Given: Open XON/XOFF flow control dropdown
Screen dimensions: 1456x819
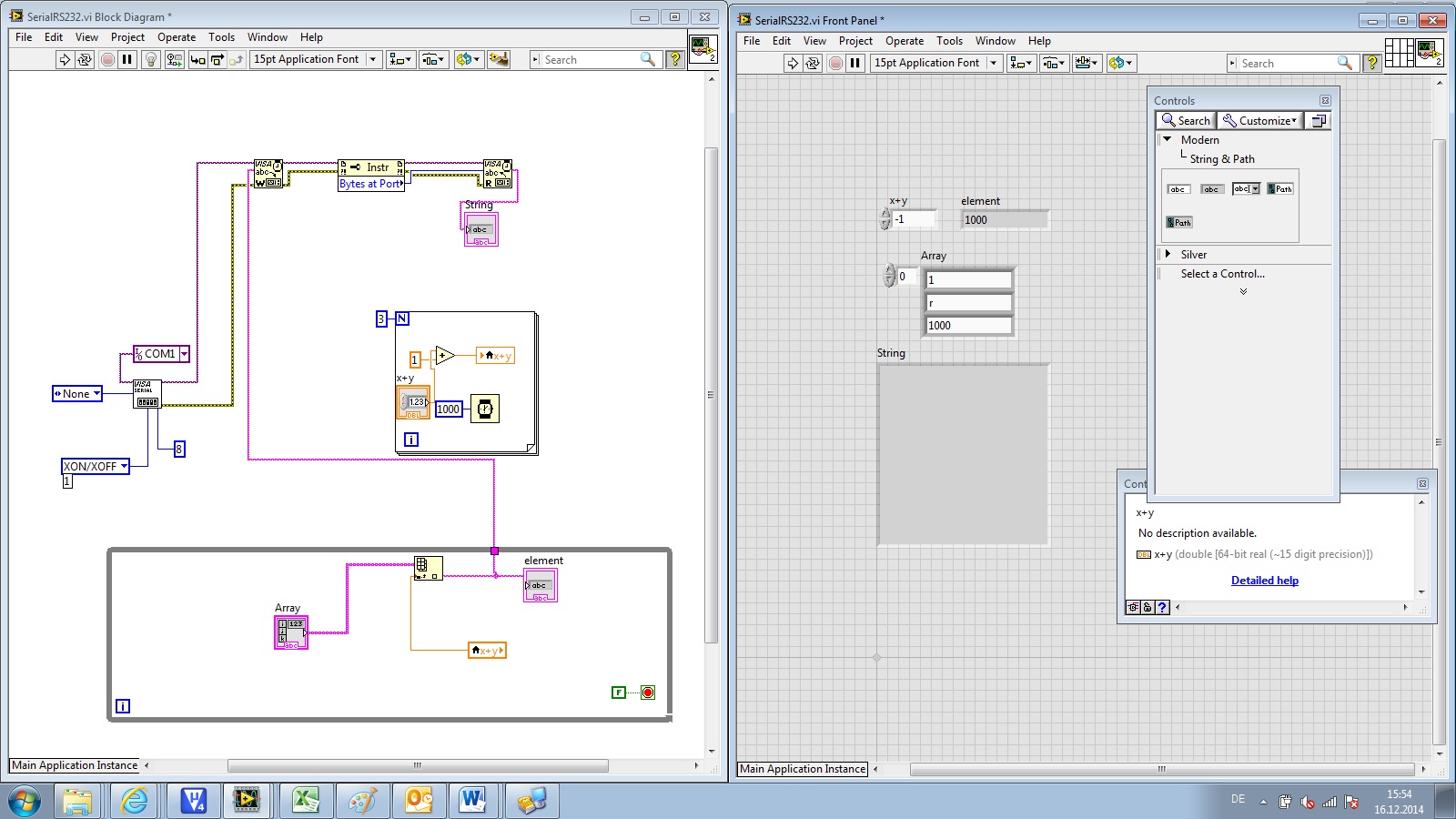Looking at the screenshot, I should tap(124, 466).
